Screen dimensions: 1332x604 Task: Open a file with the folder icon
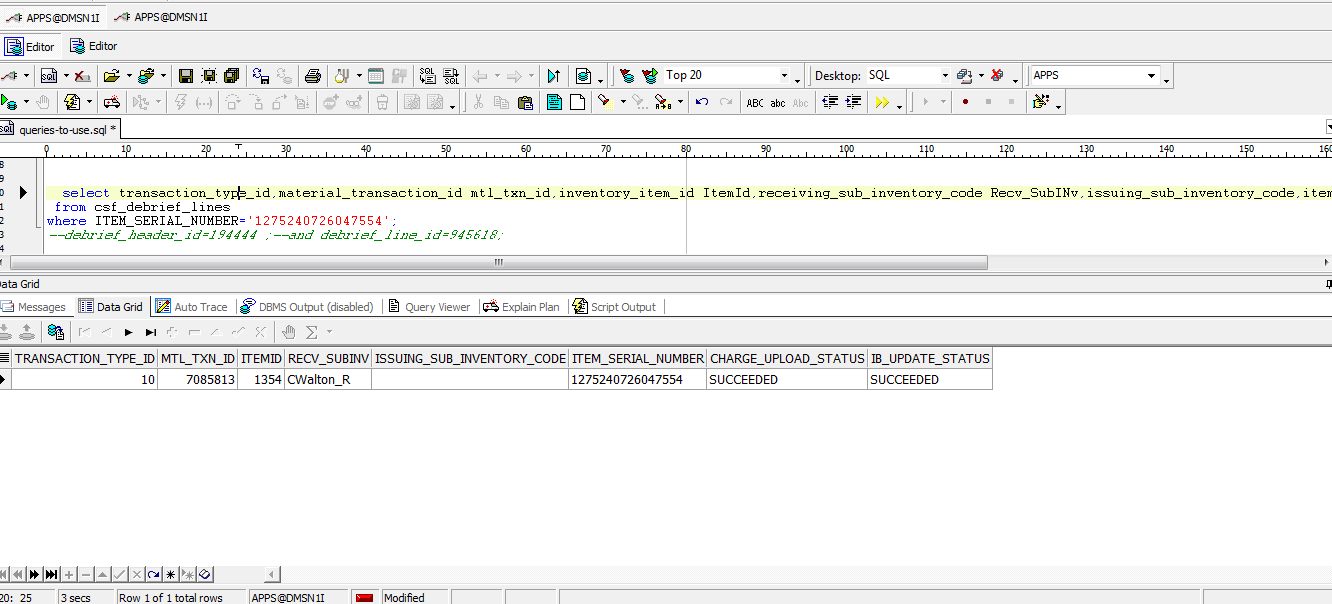tap(111, 76)
